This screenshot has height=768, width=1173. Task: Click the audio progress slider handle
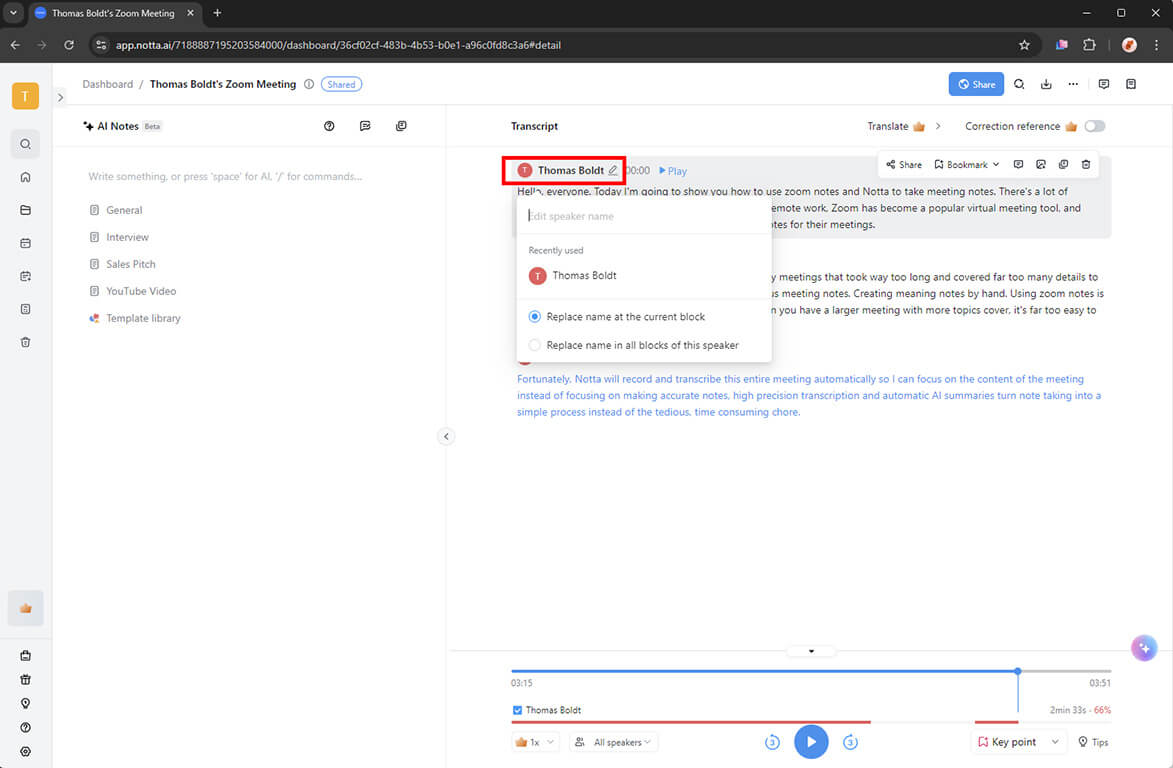[x=1018, y=672]
